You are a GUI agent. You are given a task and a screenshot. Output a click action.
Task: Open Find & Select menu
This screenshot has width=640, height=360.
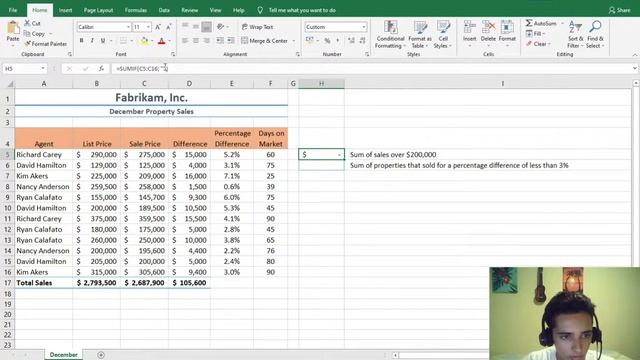(595, 34)
